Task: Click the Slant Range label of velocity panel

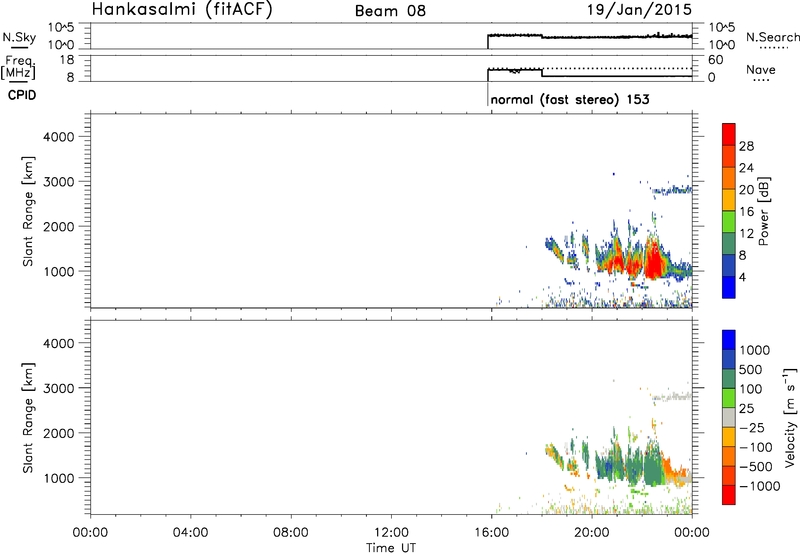Action: click(28, 418)
